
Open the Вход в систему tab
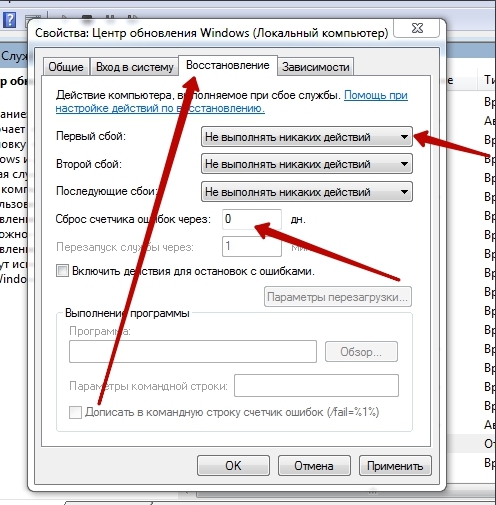pyautogui.click(x=135, y=67)
